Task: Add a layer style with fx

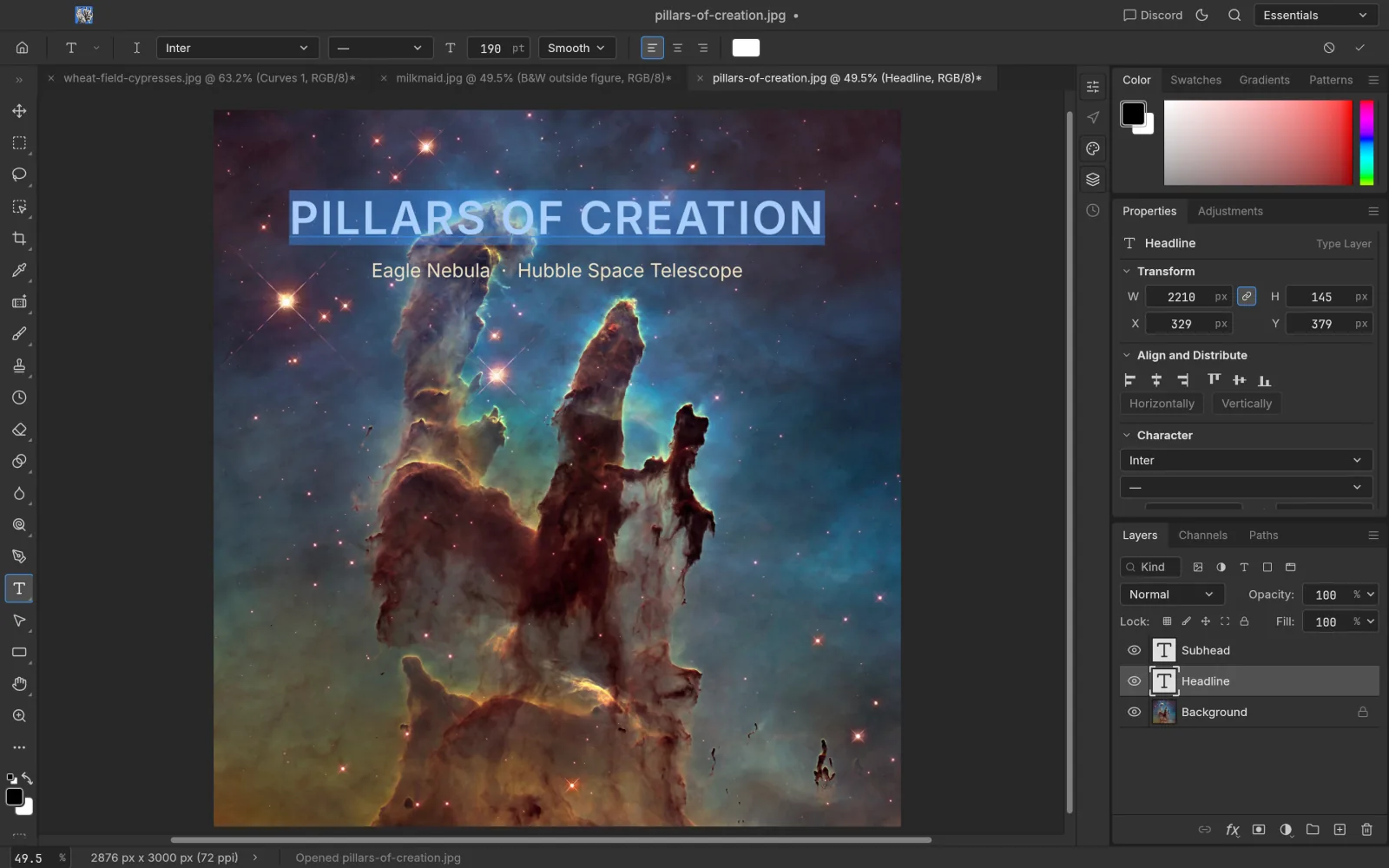Action: click(1232, 830)
